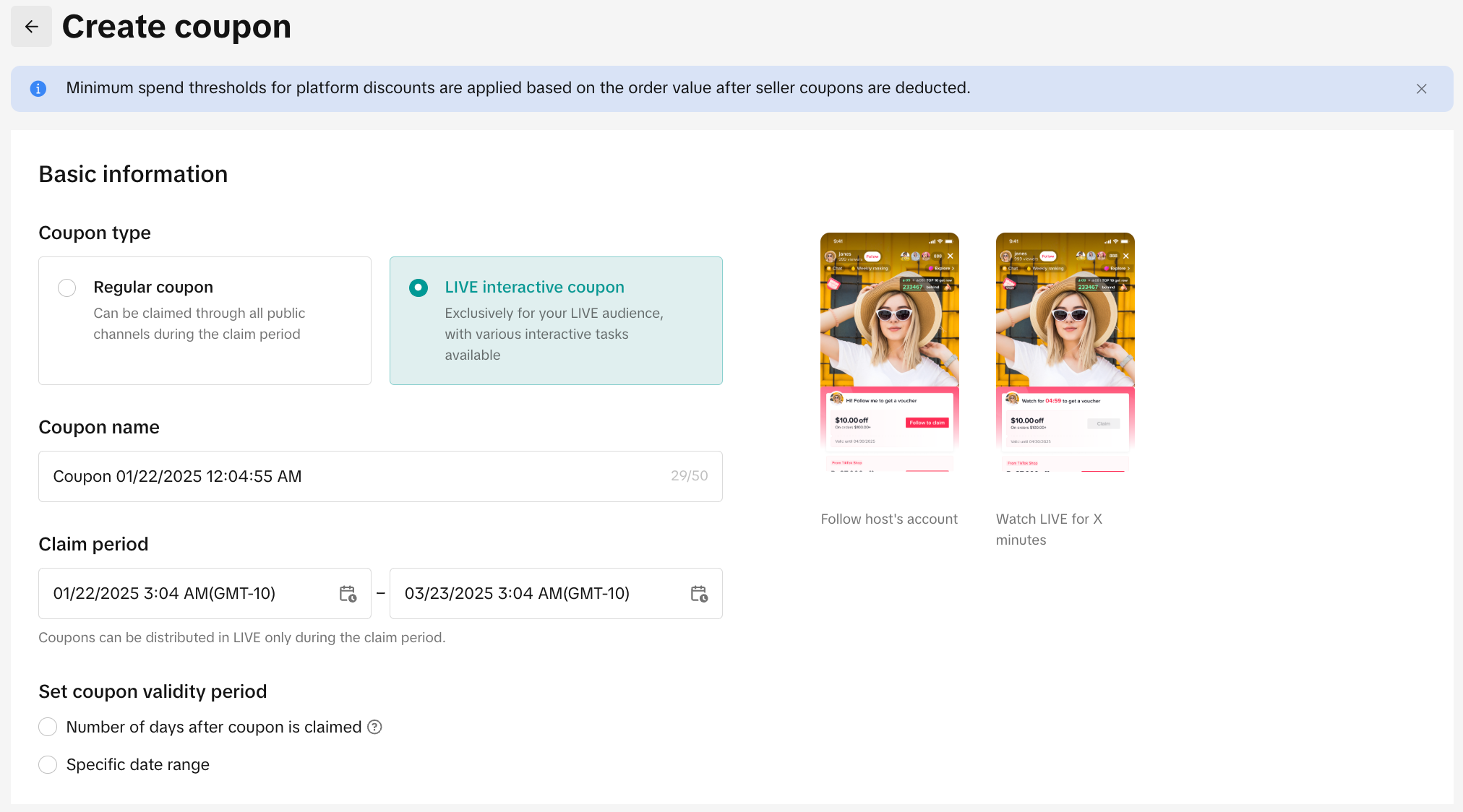Click the back arrow button
Screen dimensions: 1463x812
pos(31,27)
